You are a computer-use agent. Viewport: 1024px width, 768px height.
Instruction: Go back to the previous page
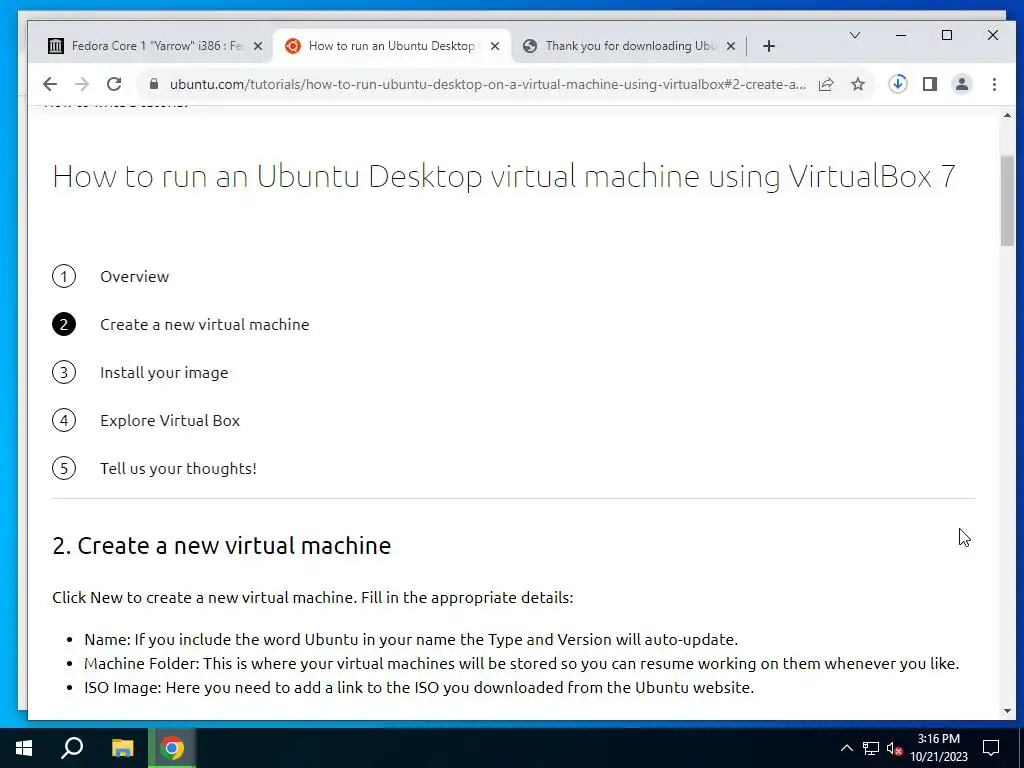tap(50, 84)
